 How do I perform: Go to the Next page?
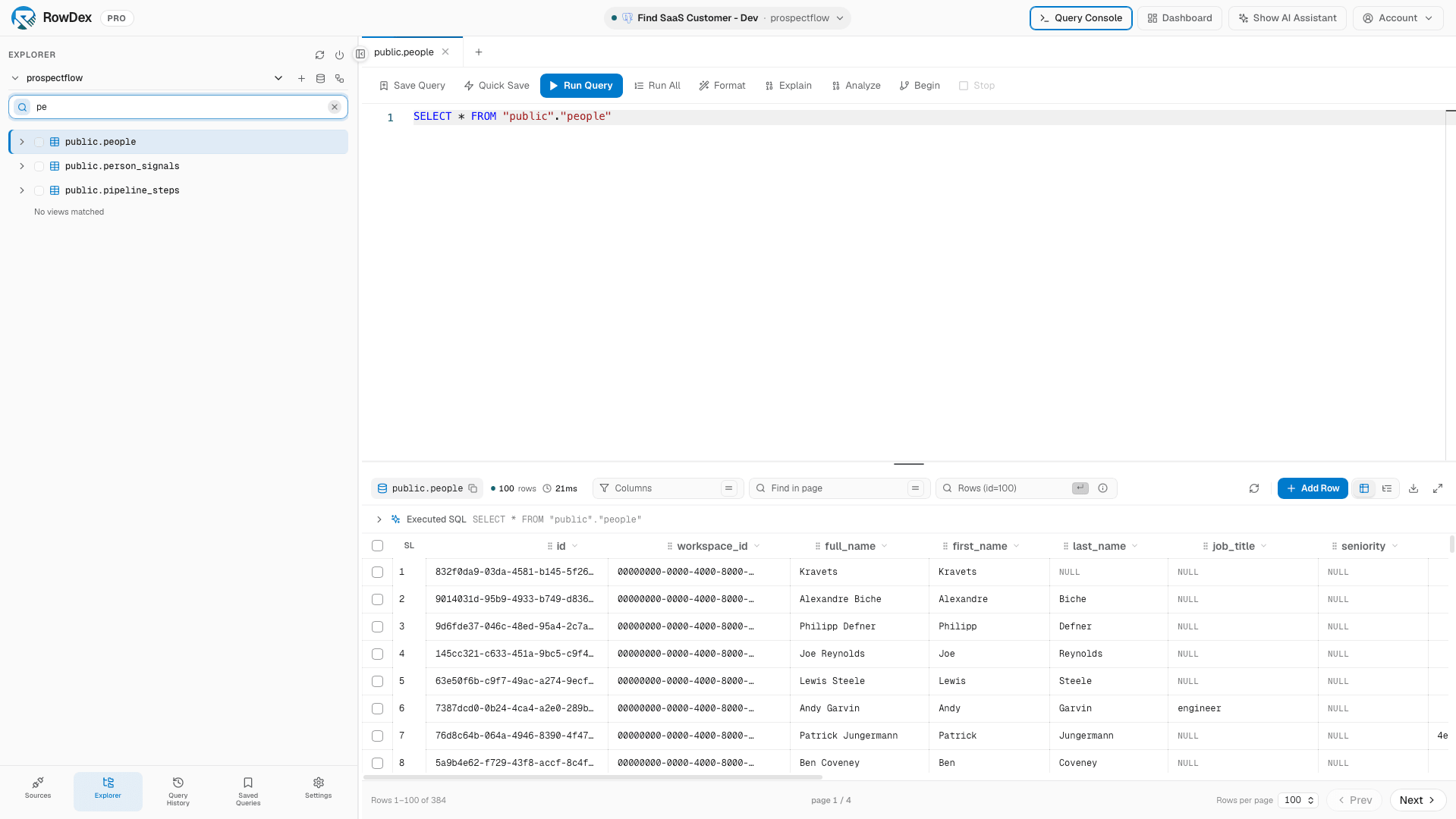1417,800
